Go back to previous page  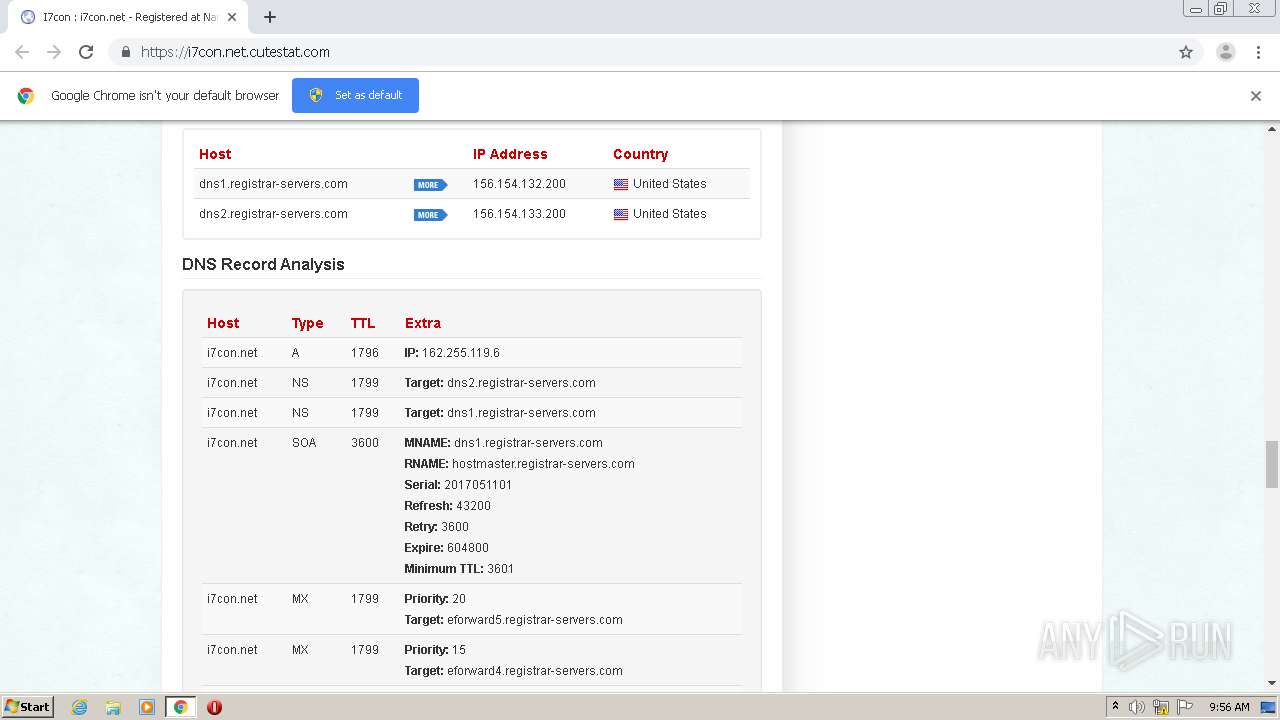pos(22,52)
